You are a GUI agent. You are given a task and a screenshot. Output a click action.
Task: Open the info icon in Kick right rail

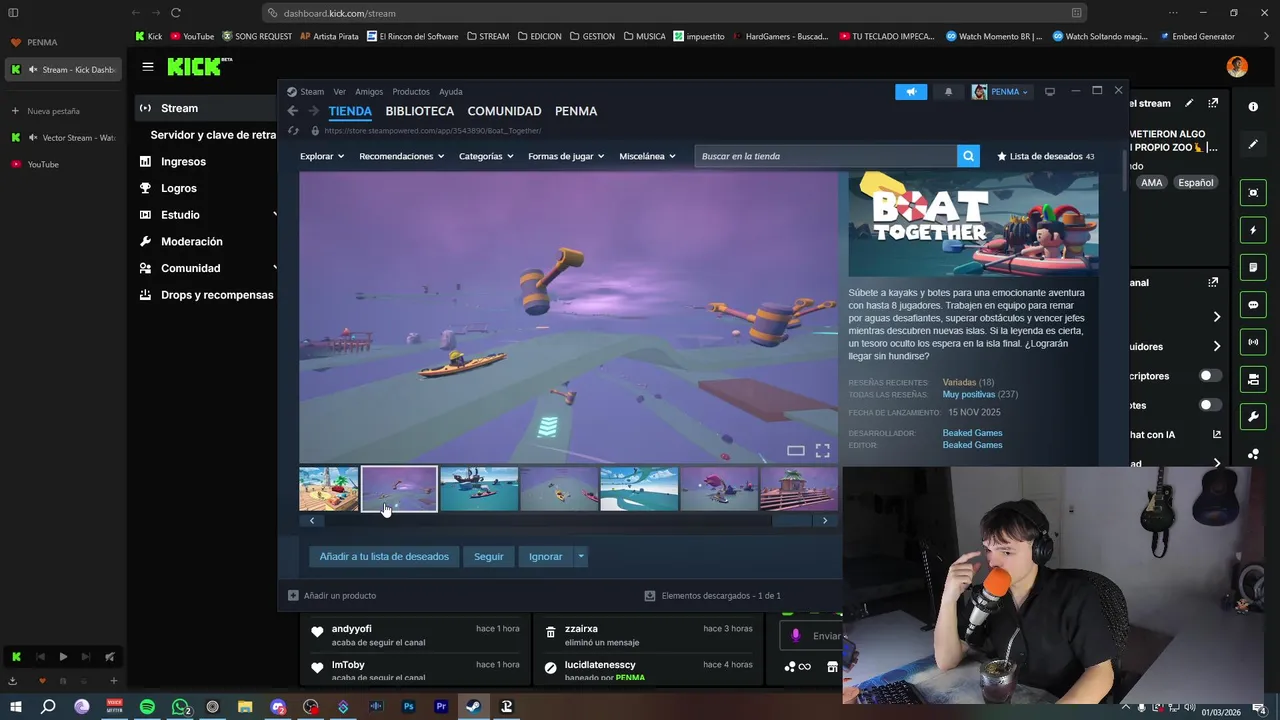point(1253,106)
